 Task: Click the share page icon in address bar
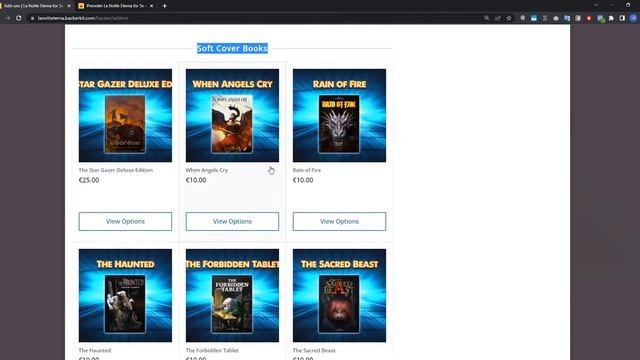[x=498, y=18]
